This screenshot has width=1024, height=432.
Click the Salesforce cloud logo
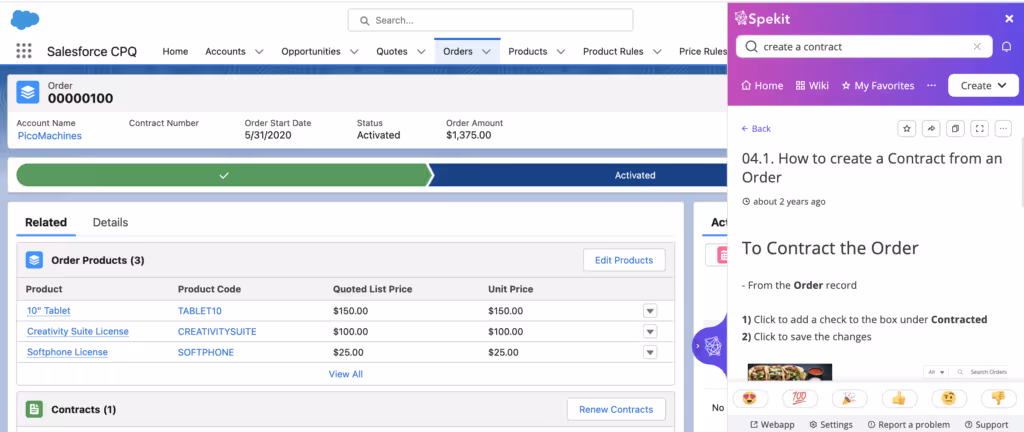(x=25, y=20)
